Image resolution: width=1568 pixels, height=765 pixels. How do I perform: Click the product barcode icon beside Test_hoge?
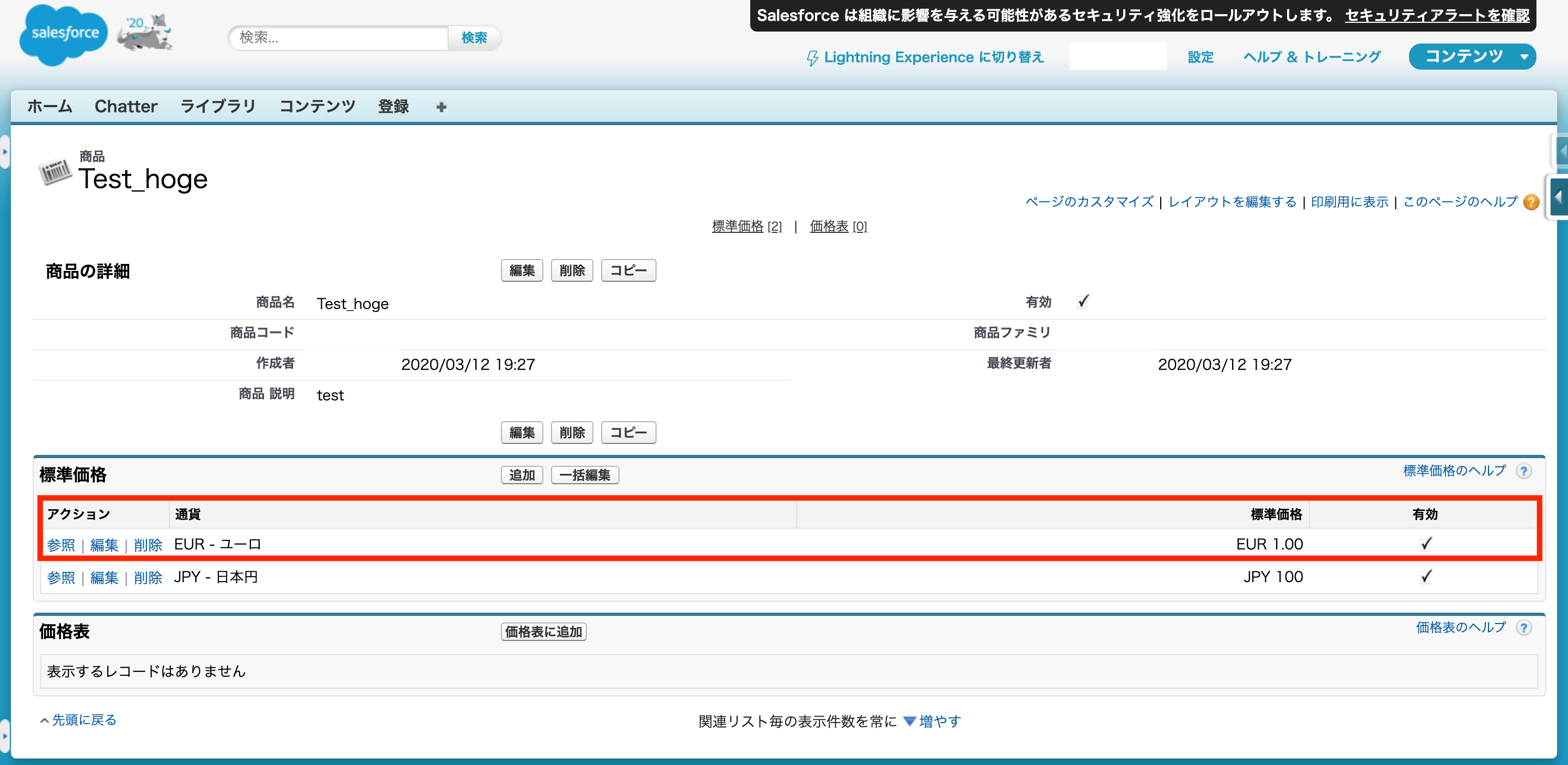pos(55,172)
